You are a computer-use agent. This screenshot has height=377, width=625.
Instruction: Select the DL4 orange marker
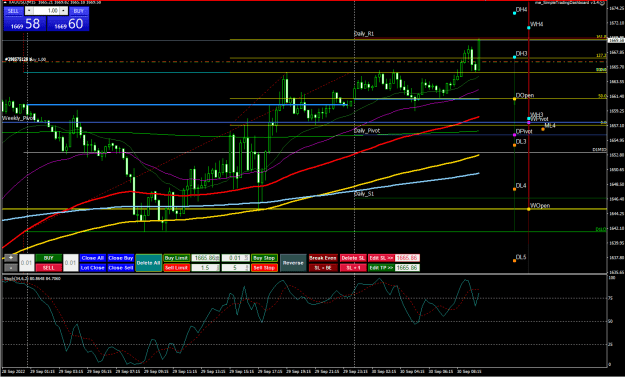[515, 189]
